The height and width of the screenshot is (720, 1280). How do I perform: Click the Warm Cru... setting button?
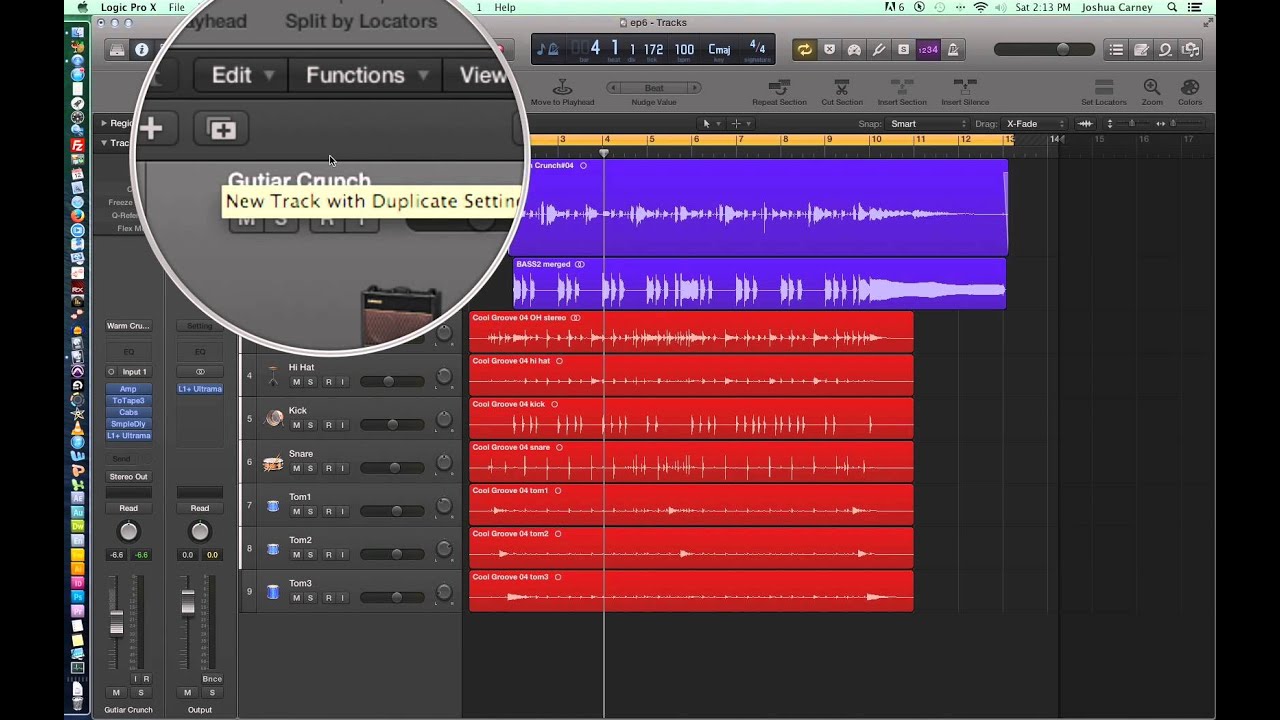point(128,326)
